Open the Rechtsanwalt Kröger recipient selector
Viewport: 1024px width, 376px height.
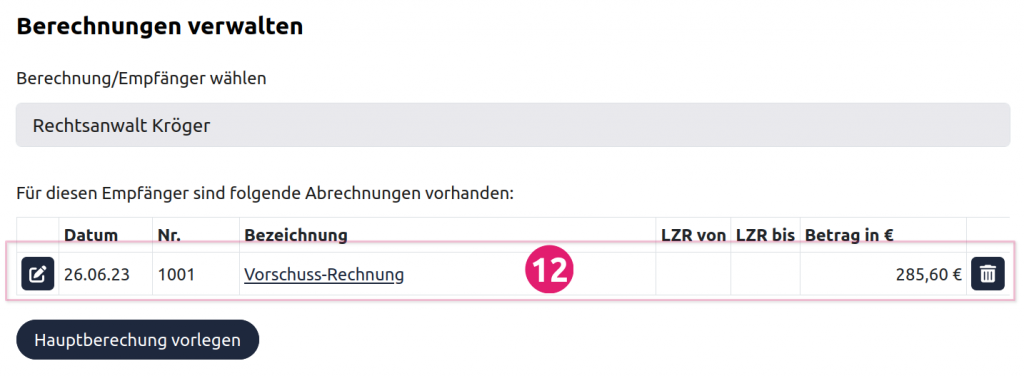[513, 125]
